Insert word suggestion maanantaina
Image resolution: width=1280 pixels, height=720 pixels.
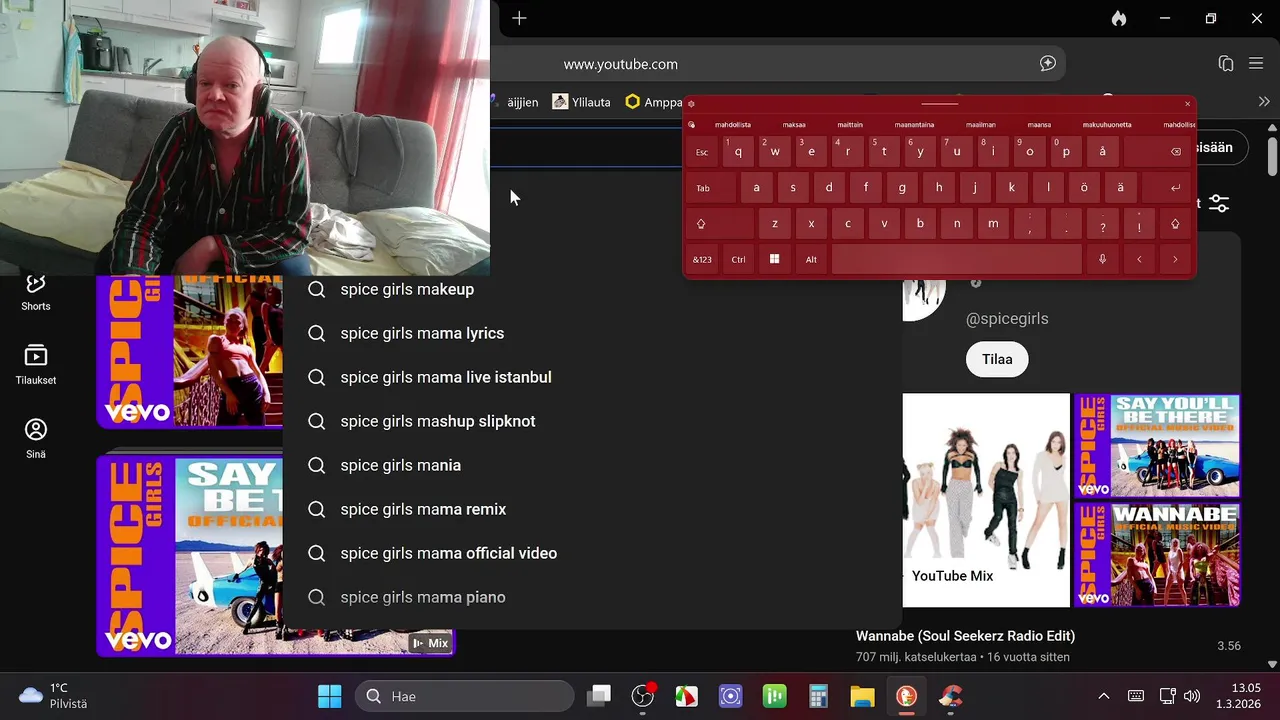point(914,125)
